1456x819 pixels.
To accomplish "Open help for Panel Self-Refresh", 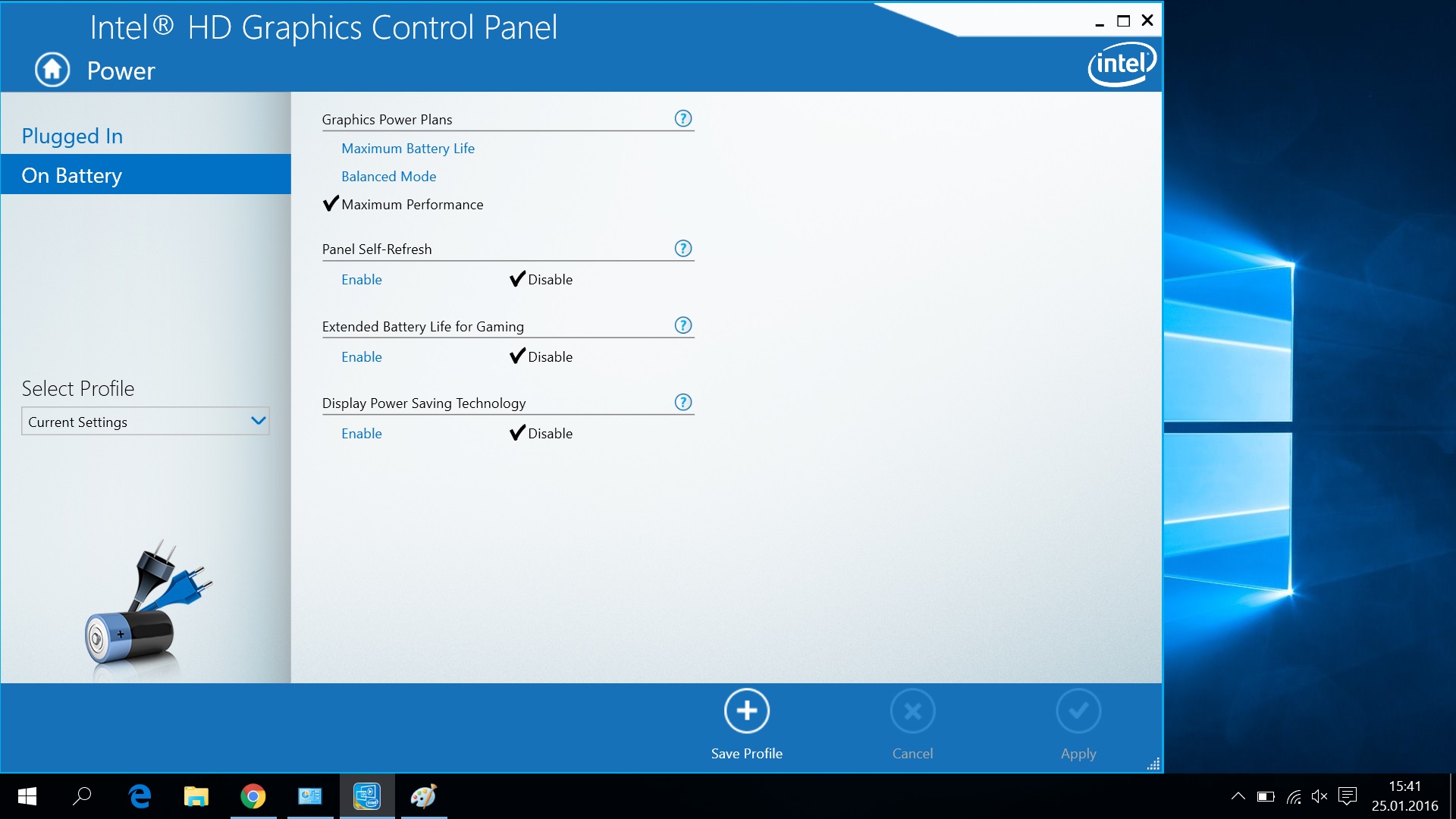I will click(683, 248).
